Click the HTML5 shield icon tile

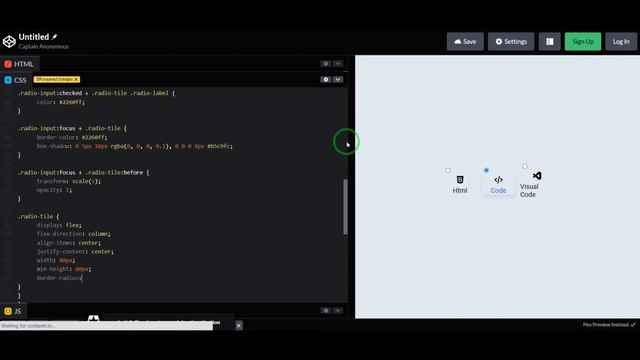(x=460, y=180)
